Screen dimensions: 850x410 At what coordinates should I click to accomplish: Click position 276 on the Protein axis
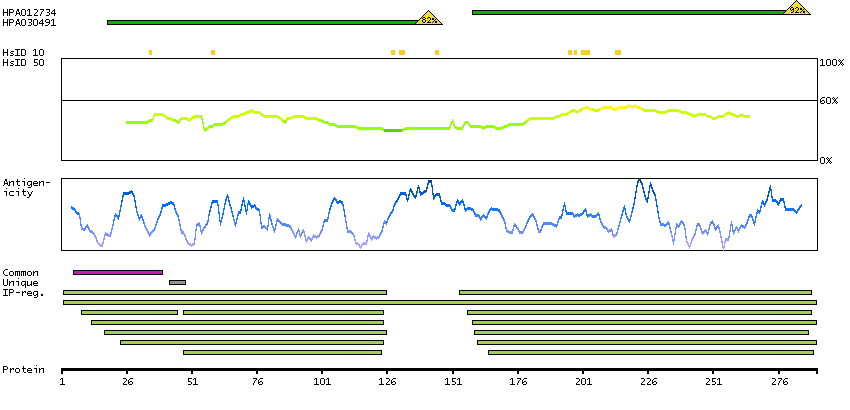click(x=778, y=382)
